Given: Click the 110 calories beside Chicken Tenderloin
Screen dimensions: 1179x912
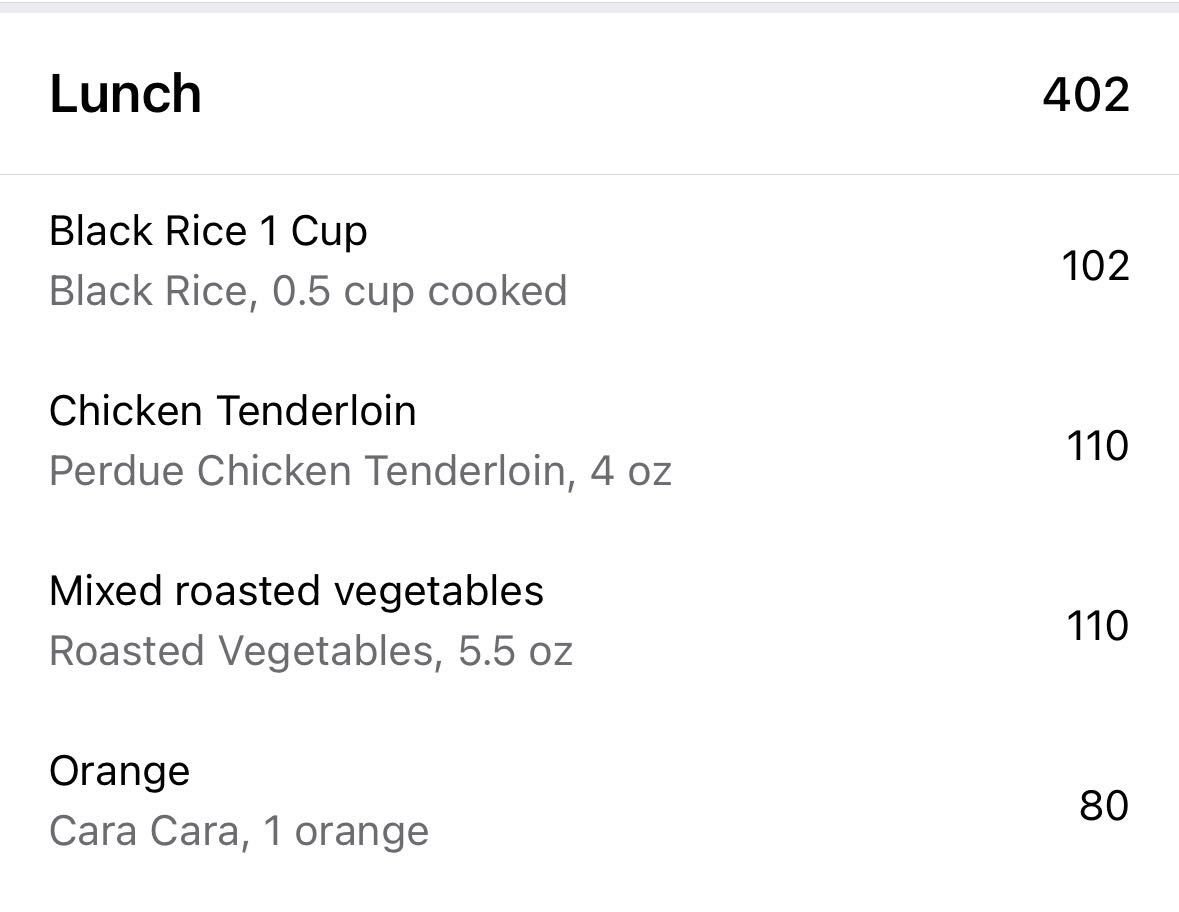Looking at the screenshot, I should [x=1097, y=445].
